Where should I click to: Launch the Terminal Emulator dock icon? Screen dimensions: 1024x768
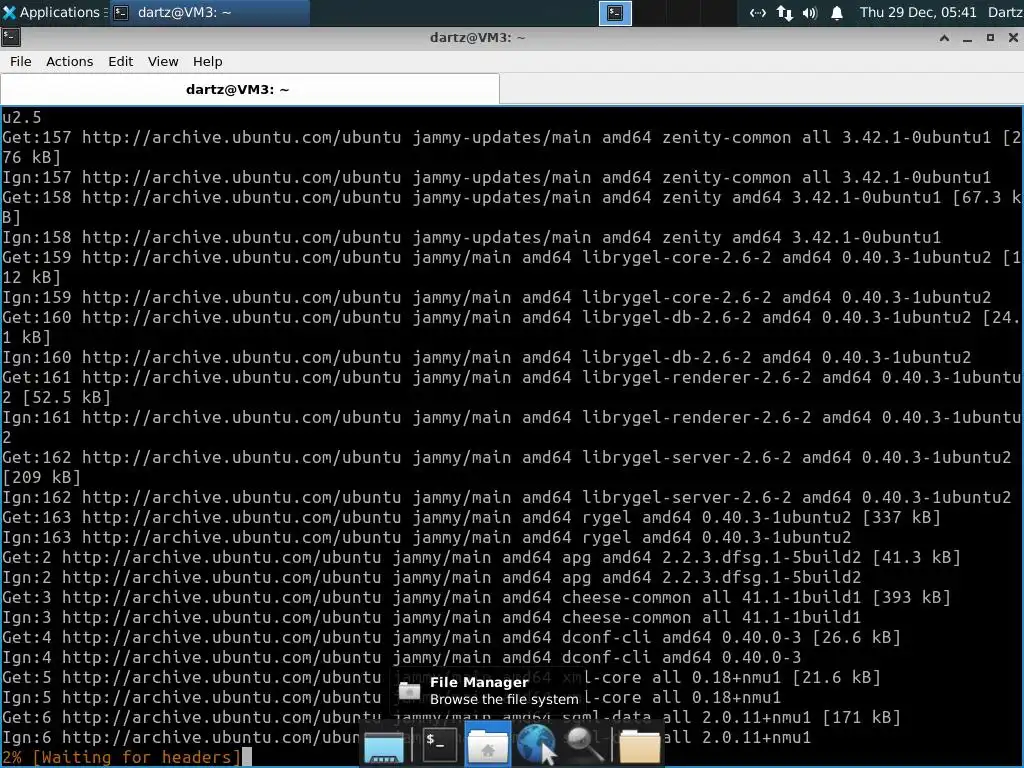click(438, 744)
